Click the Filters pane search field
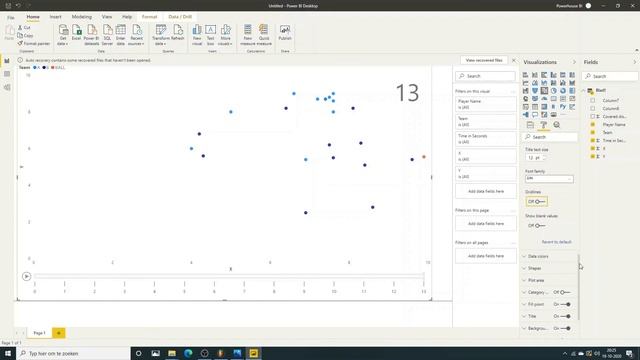This screenshot has height=360, width=640. click(x=485, y=76)
